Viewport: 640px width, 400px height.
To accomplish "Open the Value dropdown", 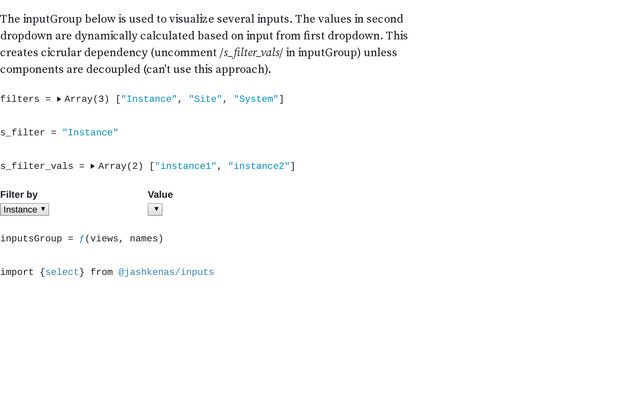I will [155, 210].
